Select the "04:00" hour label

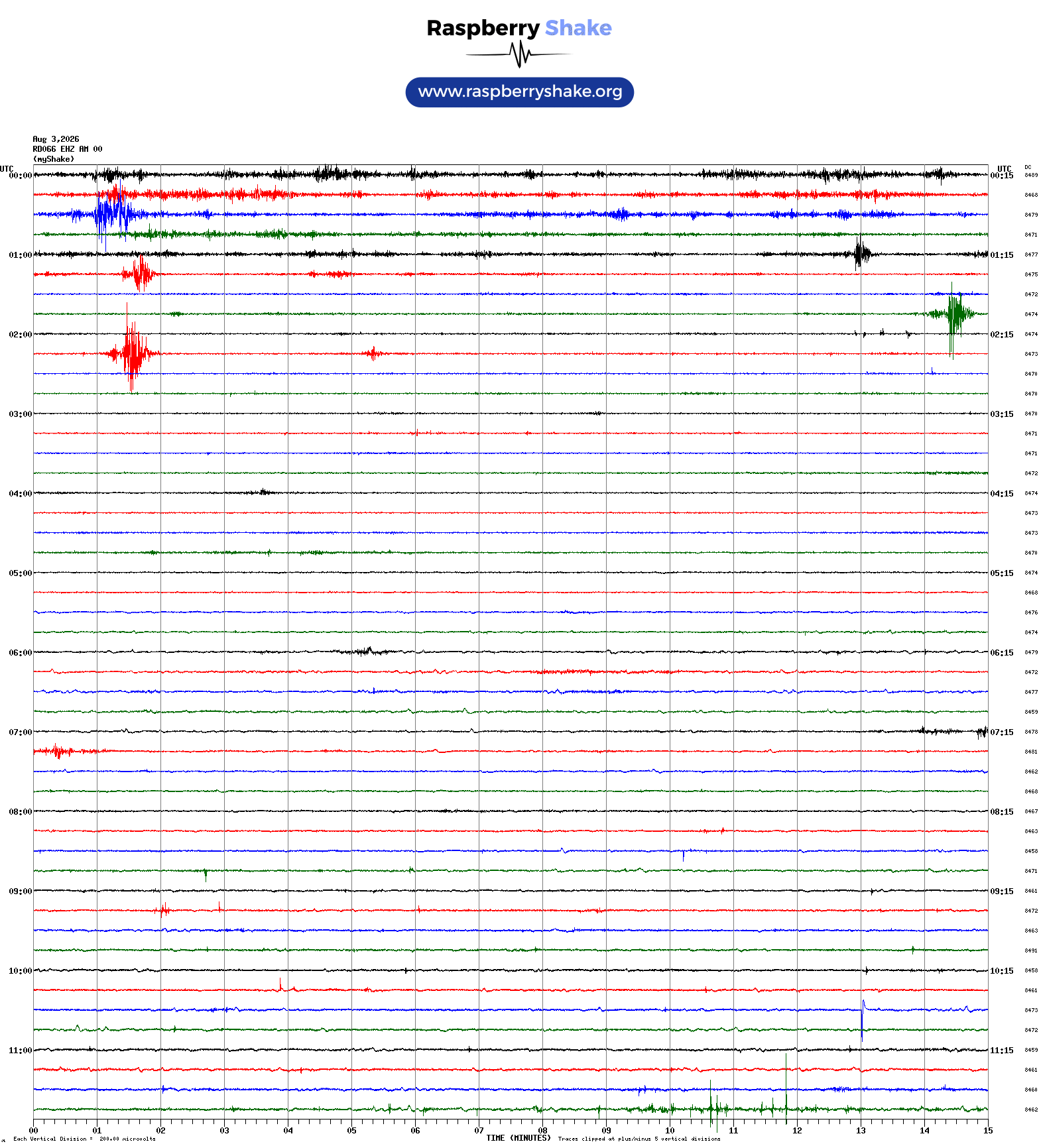(x=21, y=494)
